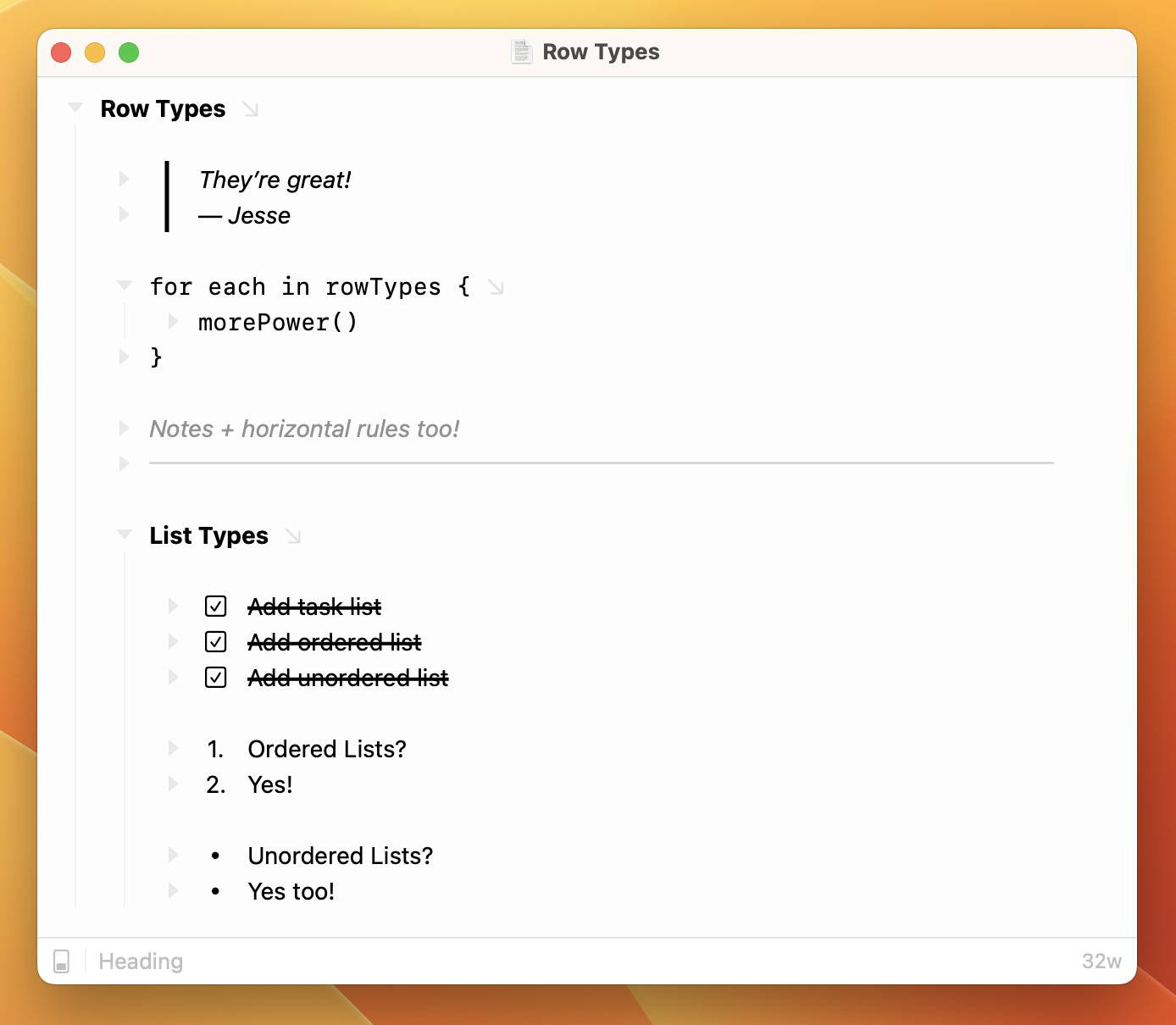Uncheck the 'Add task list' checkbox
This screenshot has height=1025, width=1176.
(x=216, y=607)
